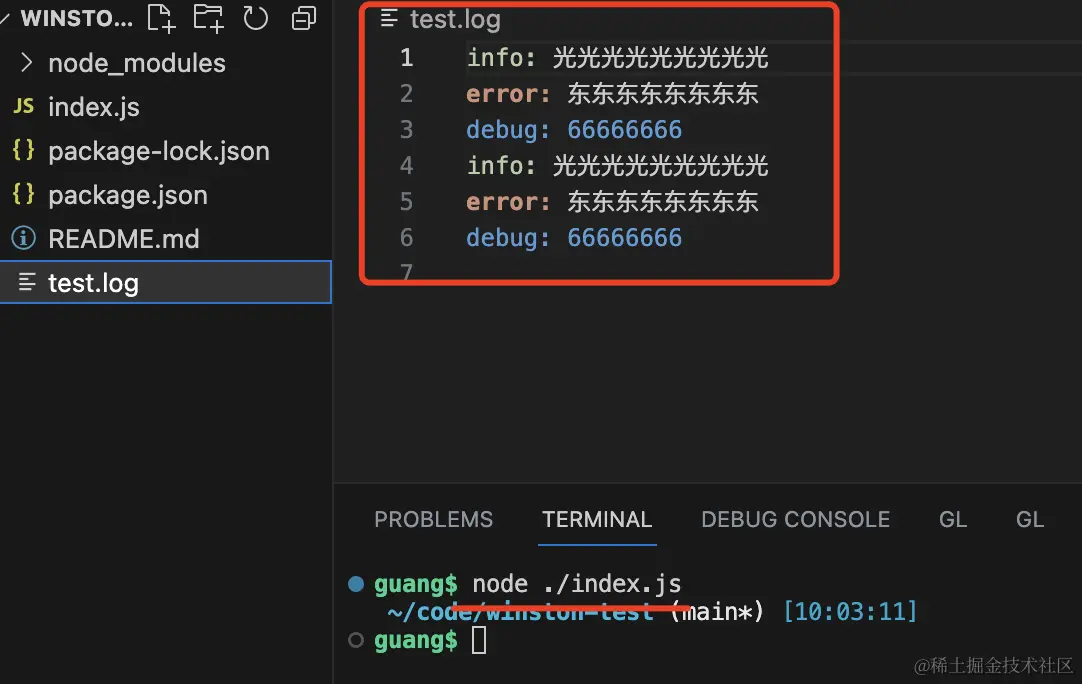Click the New Folder icon in explorer header
1082x684 pixels.
pos(208,18)
